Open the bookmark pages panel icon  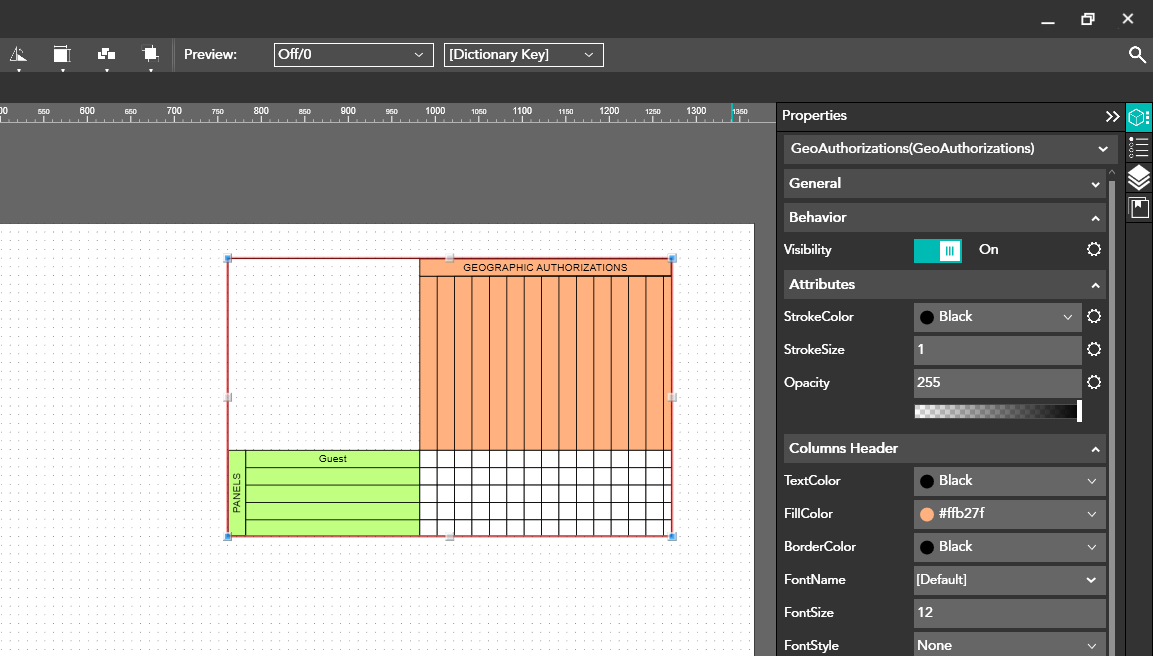tap(1139, 208)
